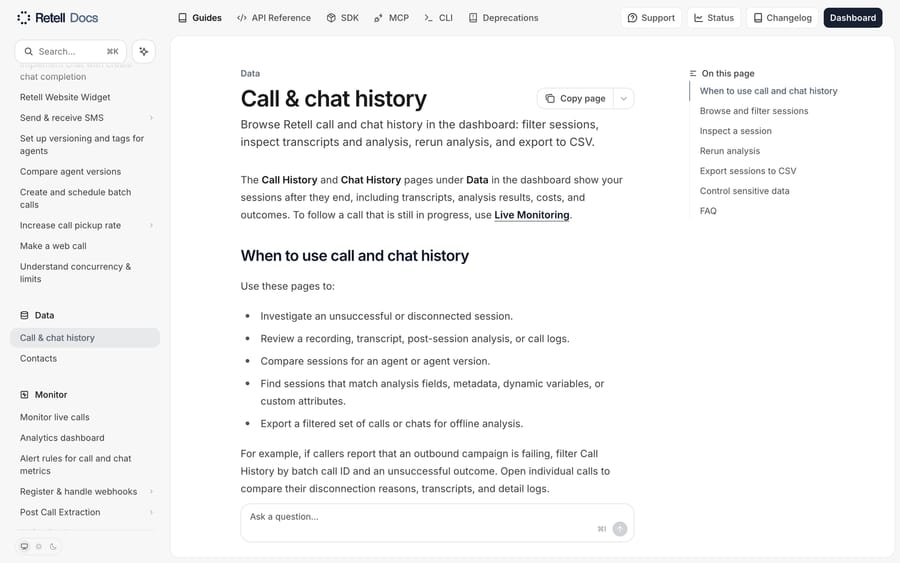Image resolution: width=900 pixels, height=563 pixels.
Task: Click the Copy page icon
Action: [x=550, y=99]
